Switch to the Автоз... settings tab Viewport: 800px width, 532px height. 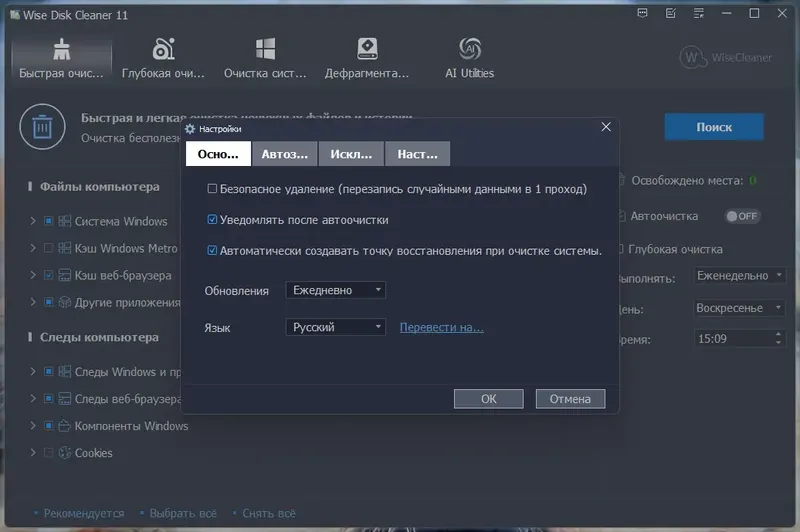point(285,154)
